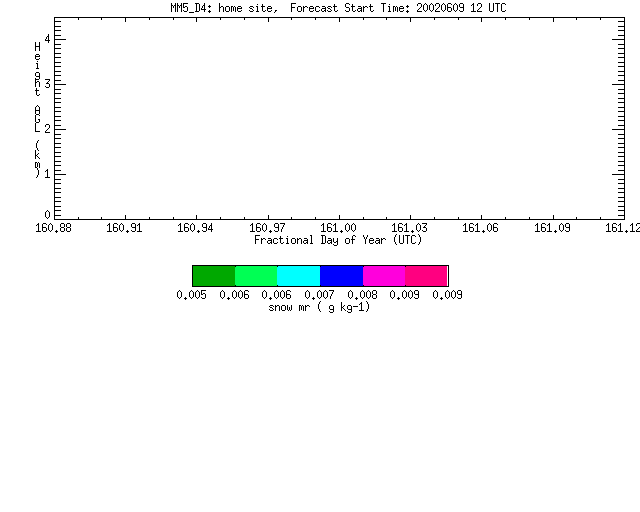Click the magenta colorbar swatch
The image size is (640, 512).
pyautogui.click(x=384, y=276)
